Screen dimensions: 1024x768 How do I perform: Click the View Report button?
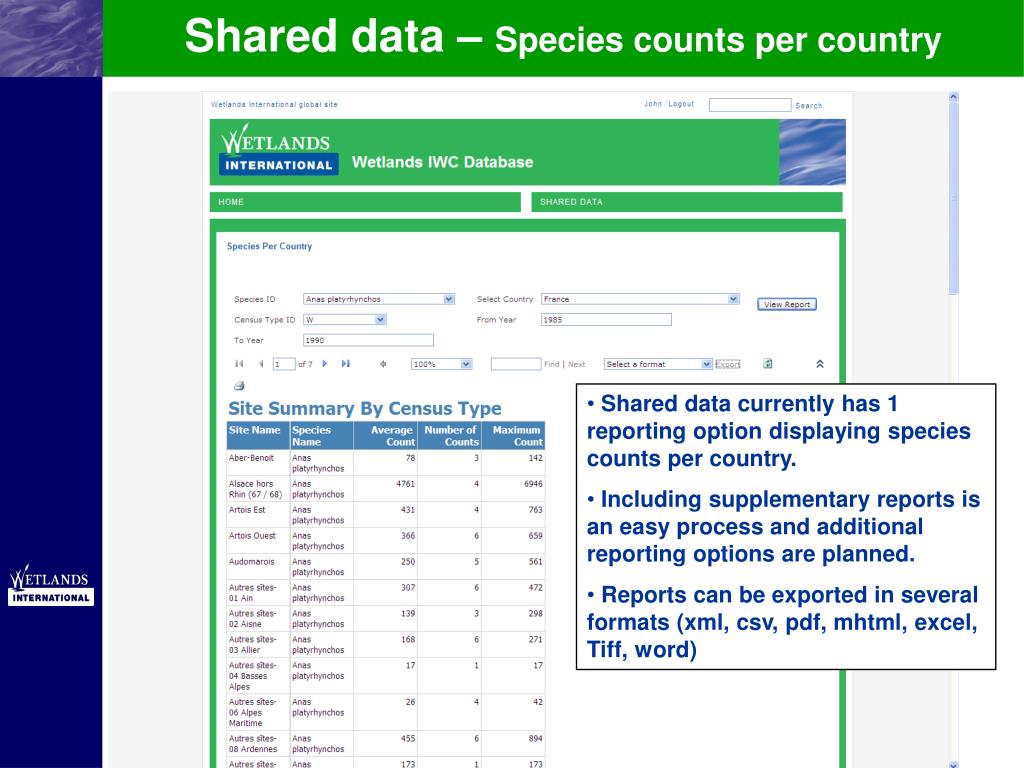787,304
